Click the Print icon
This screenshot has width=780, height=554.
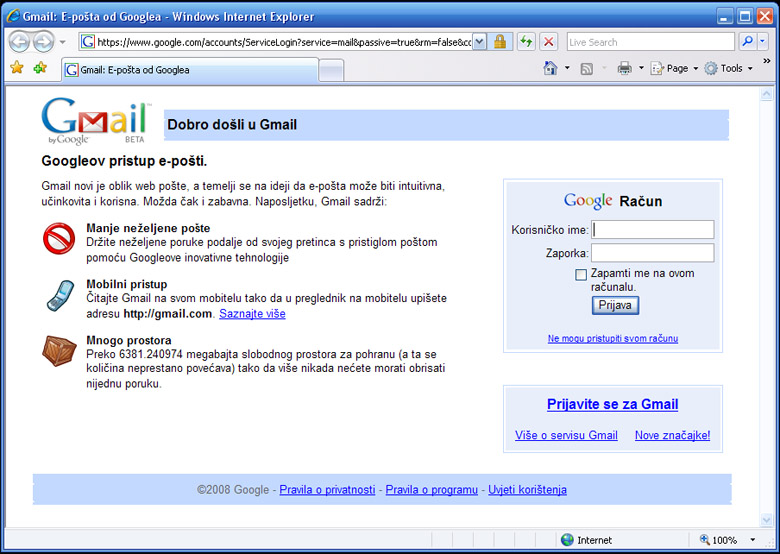click(624, 68)
